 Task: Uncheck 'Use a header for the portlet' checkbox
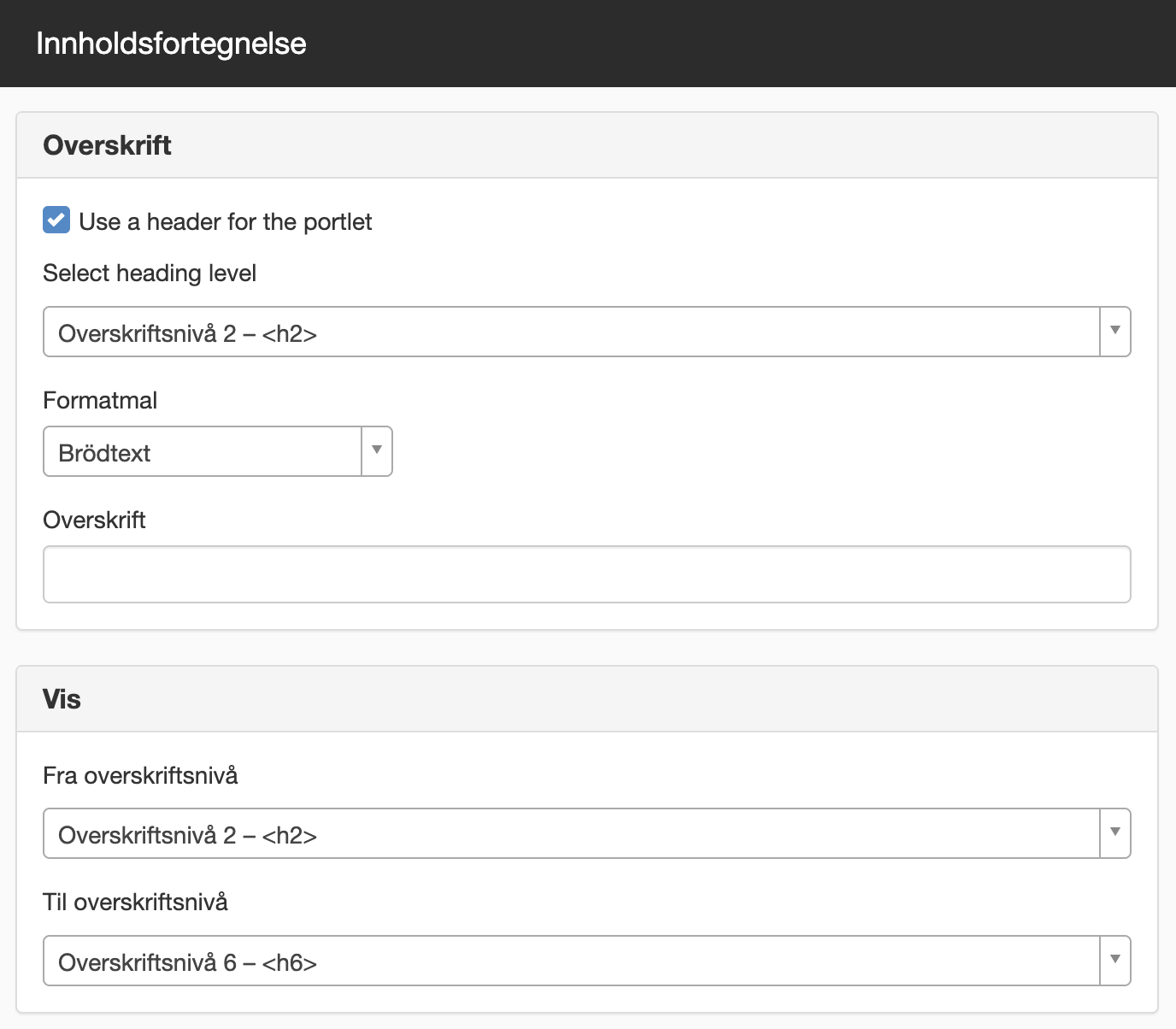coord(56,220)
